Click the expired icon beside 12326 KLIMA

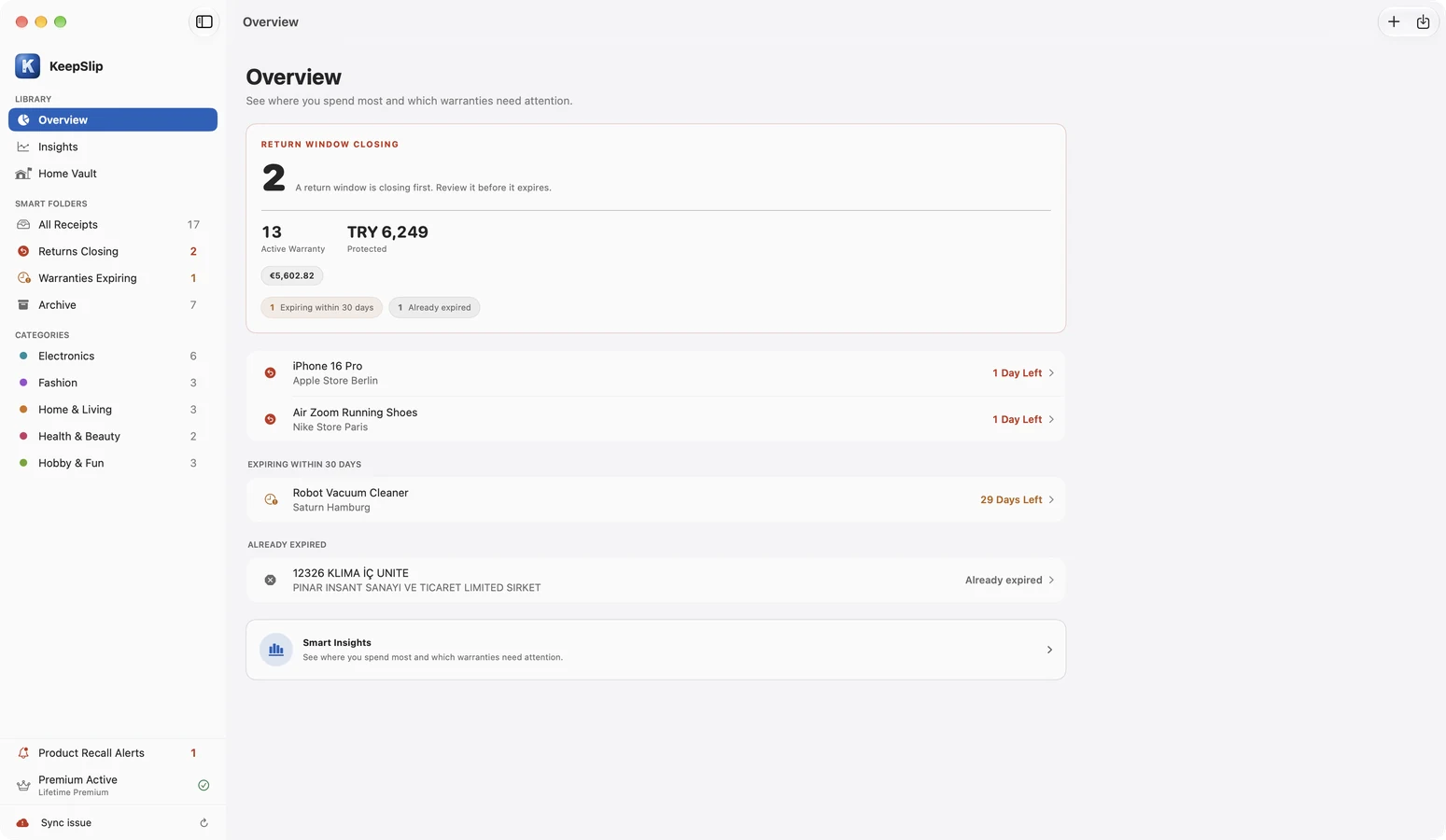coord(270,580)
